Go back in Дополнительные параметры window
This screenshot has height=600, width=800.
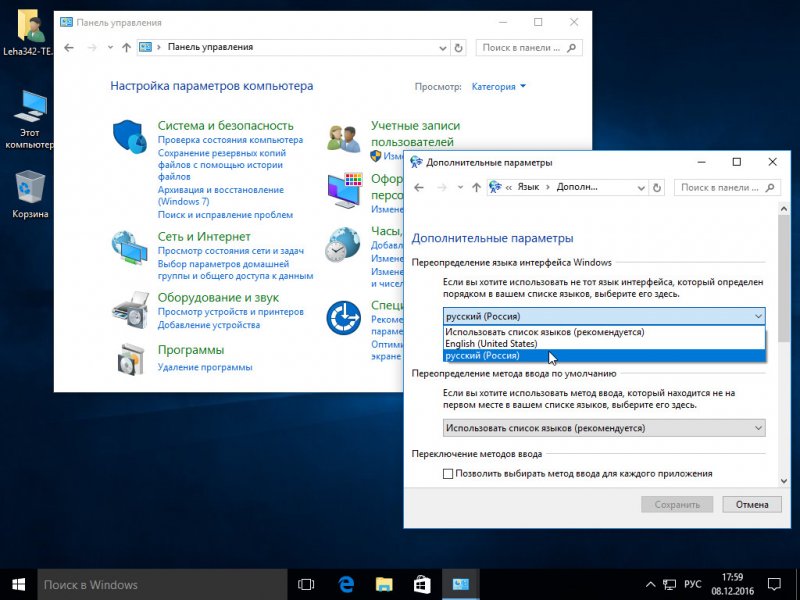coord(419,188)
